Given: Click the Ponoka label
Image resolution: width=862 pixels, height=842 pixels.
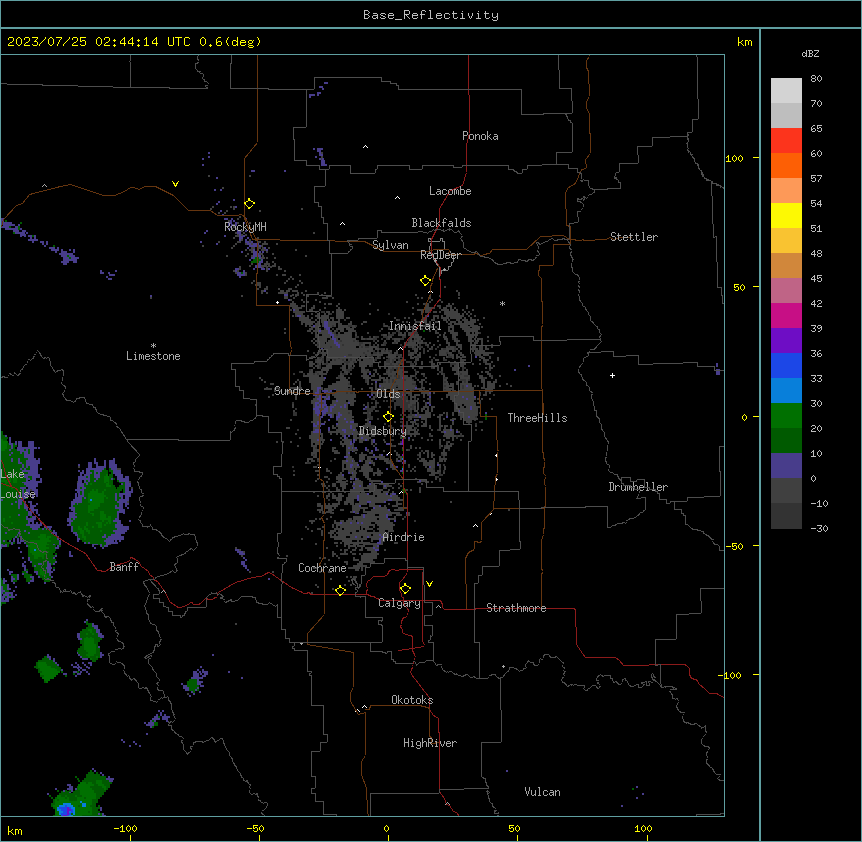Looking at the screenshot, I should click(x=480, y=136).
